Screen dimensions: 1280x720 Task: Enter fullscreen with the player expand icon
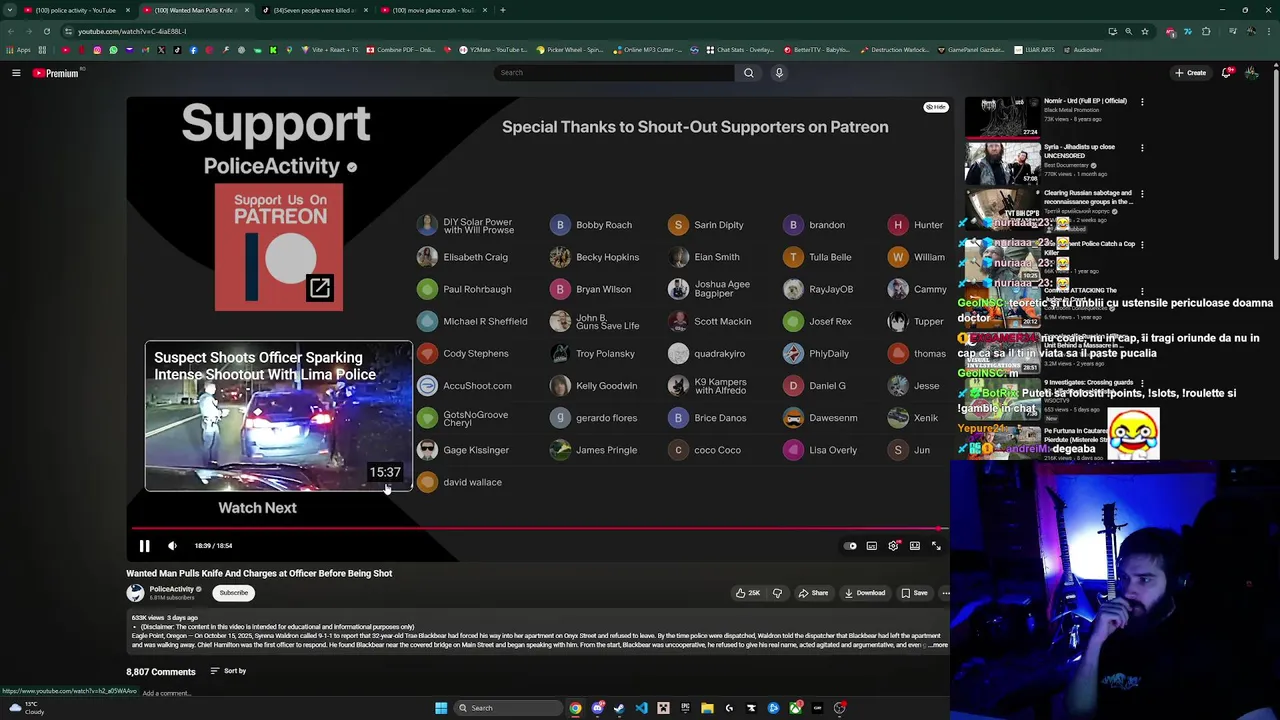(x=936, y=546)
